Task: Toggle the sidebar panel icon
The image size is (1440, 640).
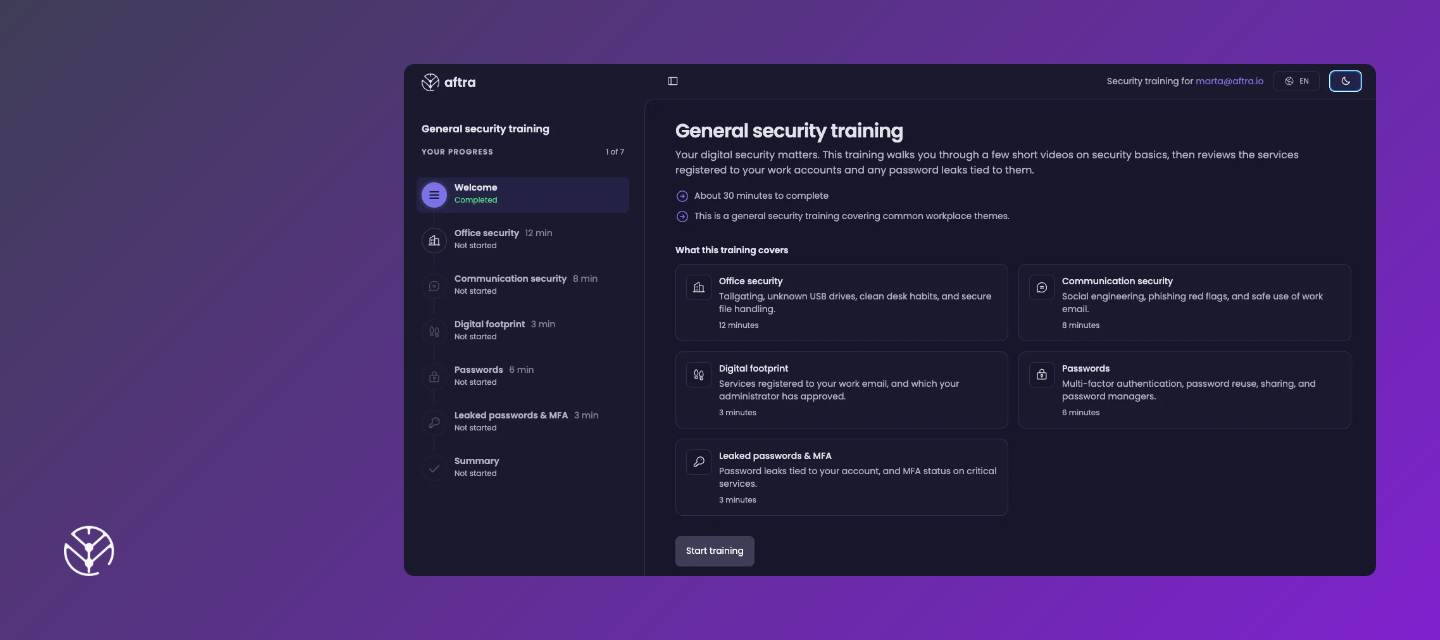Action: 673,81
